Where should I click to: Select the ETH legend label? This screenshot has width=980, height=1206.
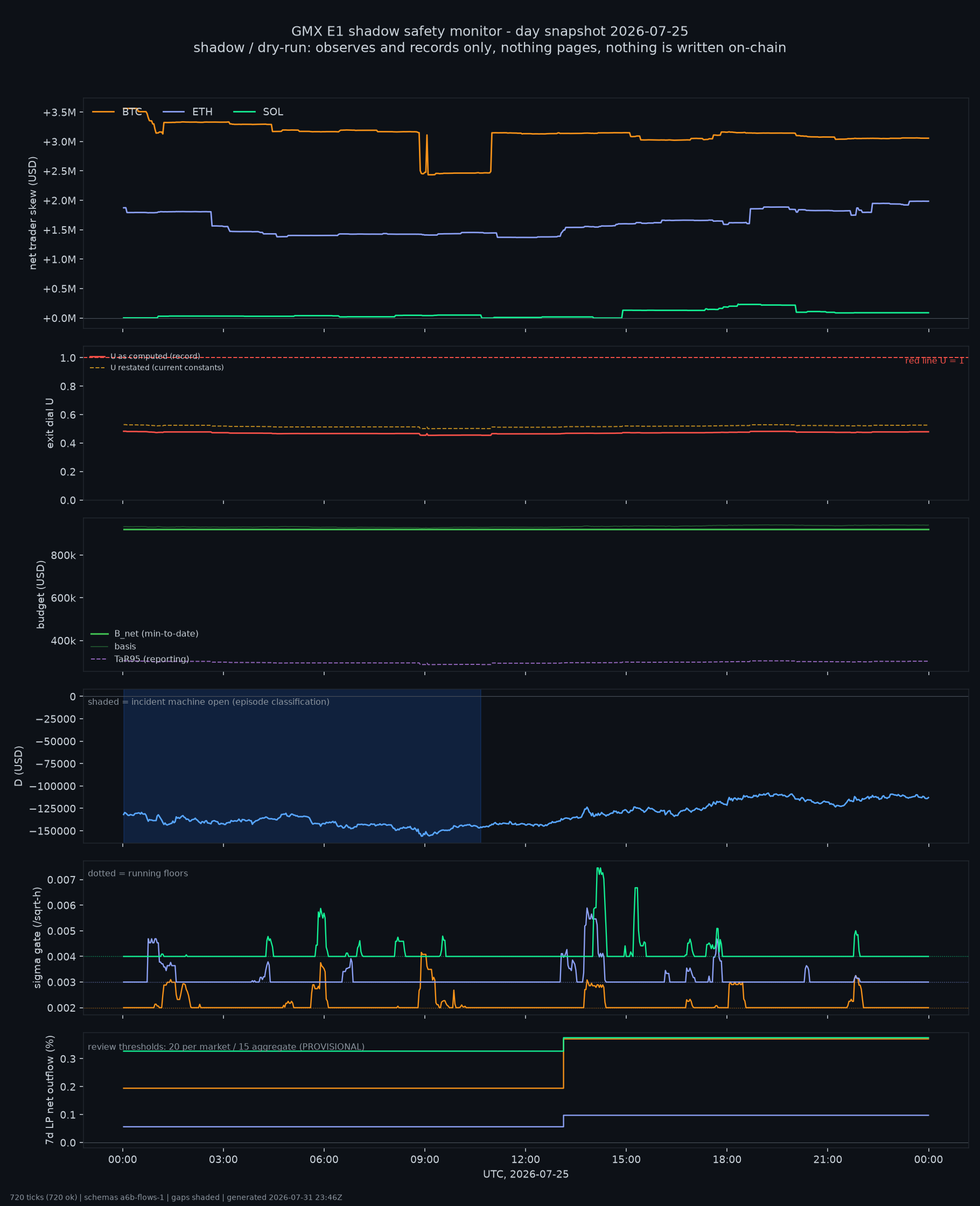coord(202,112)
